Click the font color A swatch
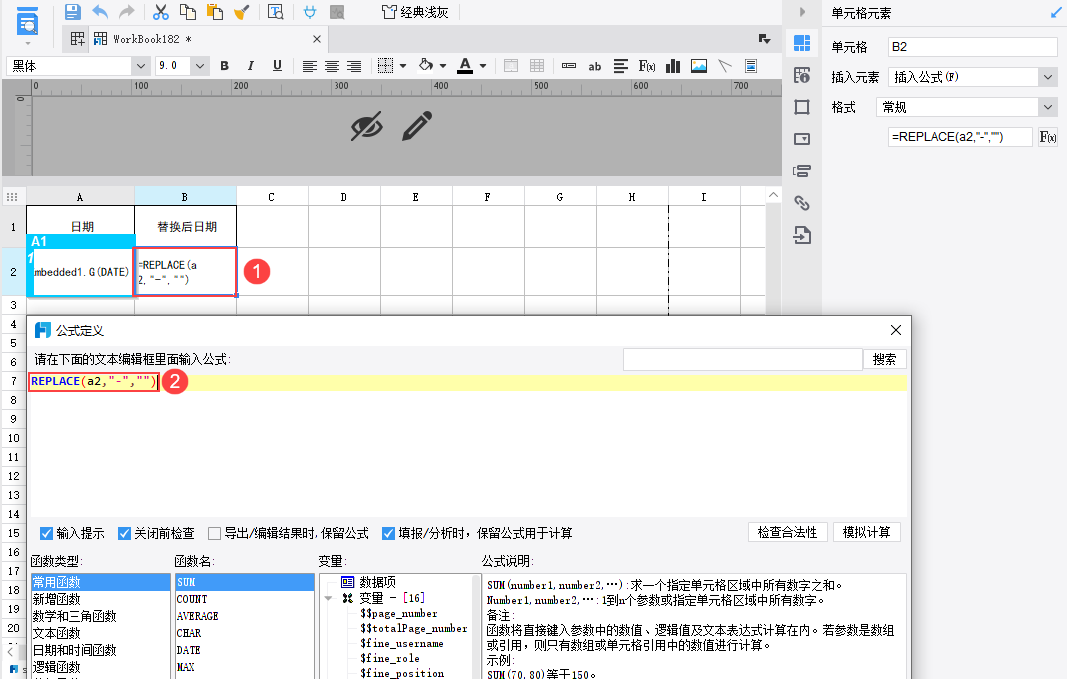This screenshot has width=1067, height=679. [465, 65]
